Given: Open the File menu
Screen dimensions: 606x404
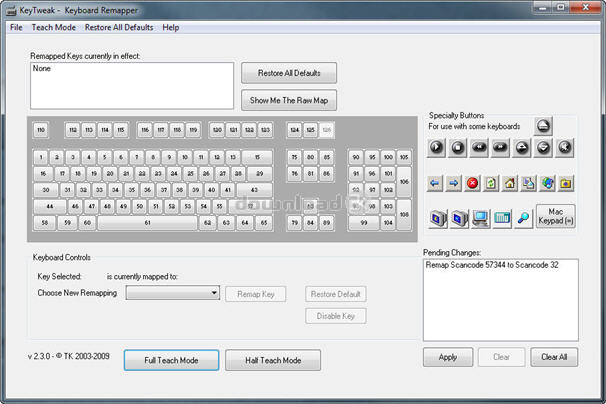Looking at the screenshot, I should 16,27.
